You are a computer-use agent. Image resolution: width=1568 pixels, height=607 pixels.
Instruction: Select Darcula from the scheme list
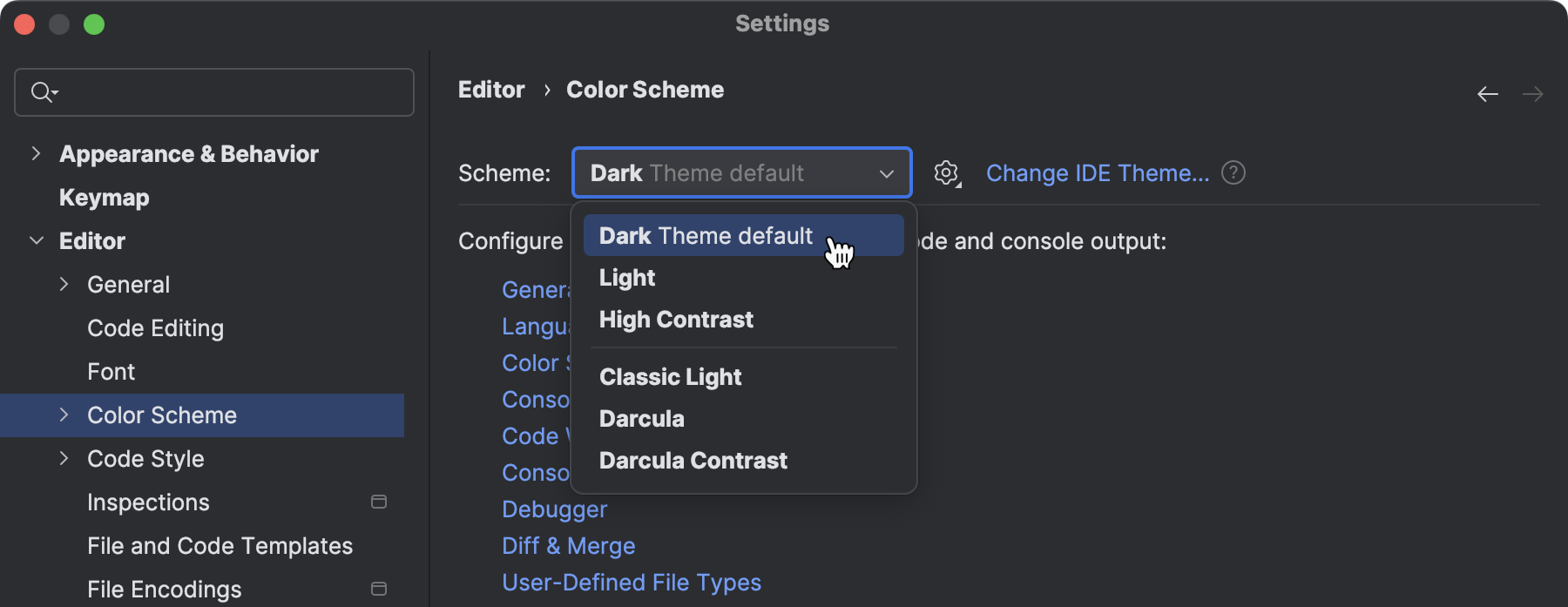(x=641, y=418)
